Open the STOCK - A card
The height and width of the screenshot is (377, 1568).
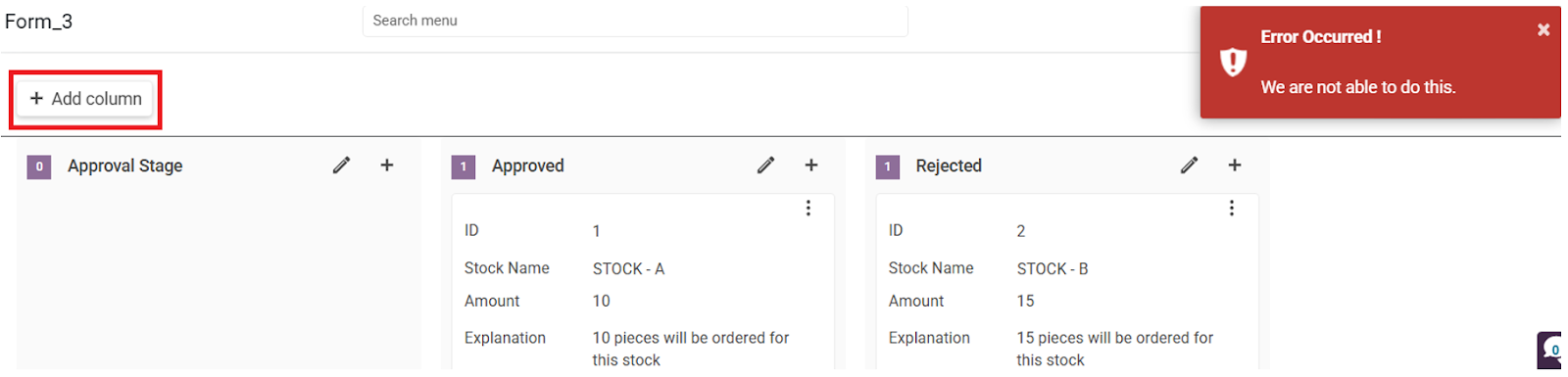coord(643,284)
